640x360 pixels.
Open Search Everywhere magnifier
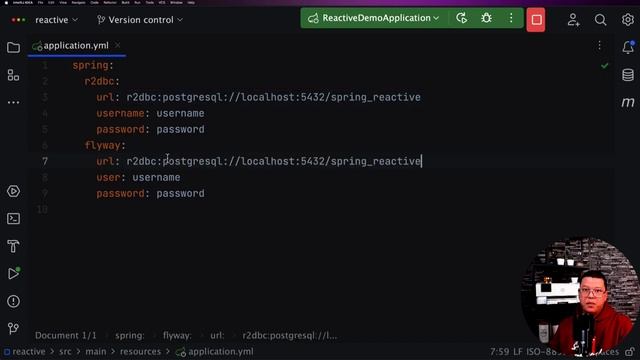[x=600, y=20]
